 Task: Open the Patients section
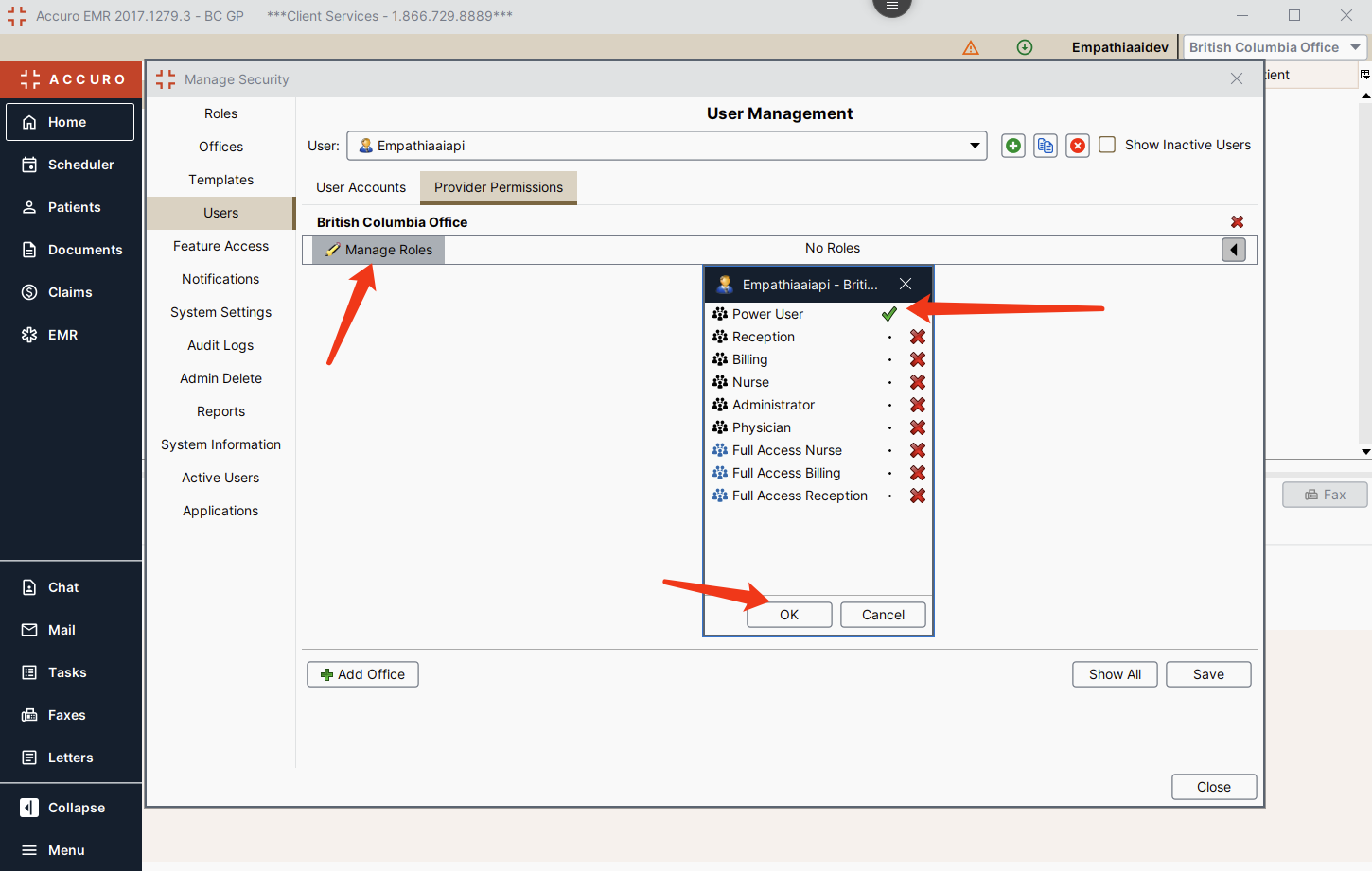tap(70, 207)
